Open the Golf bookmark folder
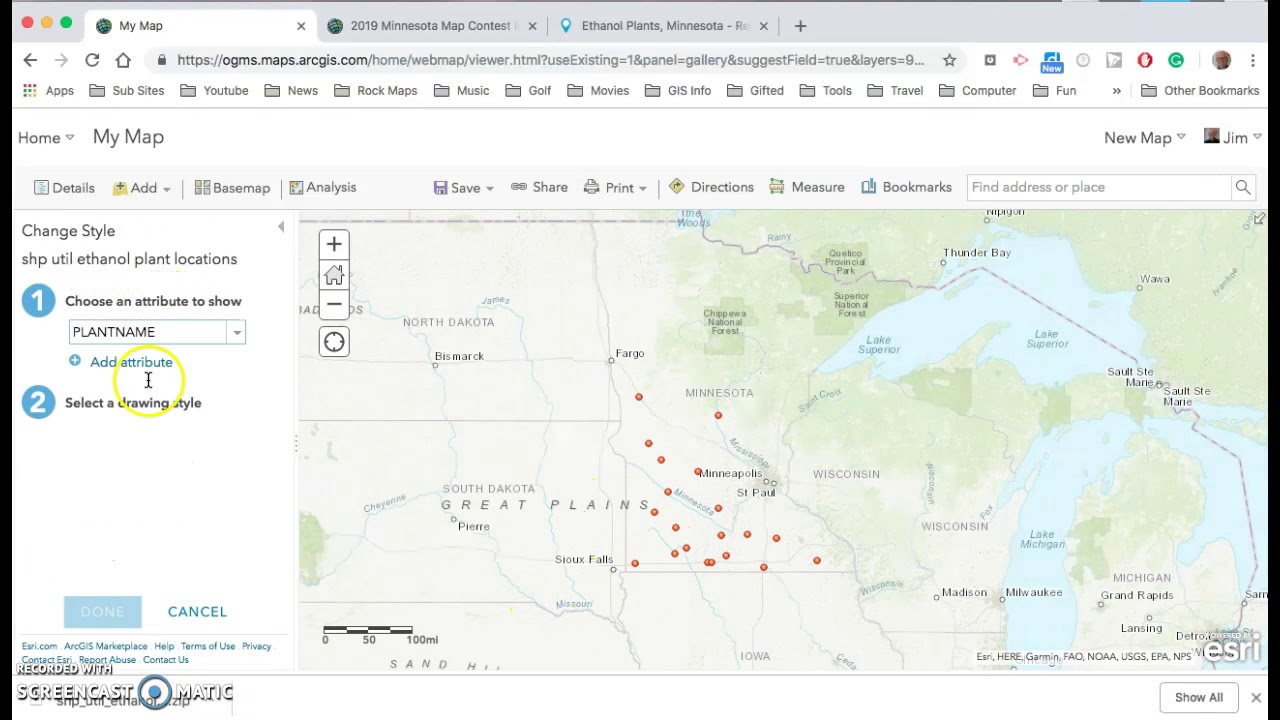1280x720 pixels. pyautogui.click(x=528, y=91)
